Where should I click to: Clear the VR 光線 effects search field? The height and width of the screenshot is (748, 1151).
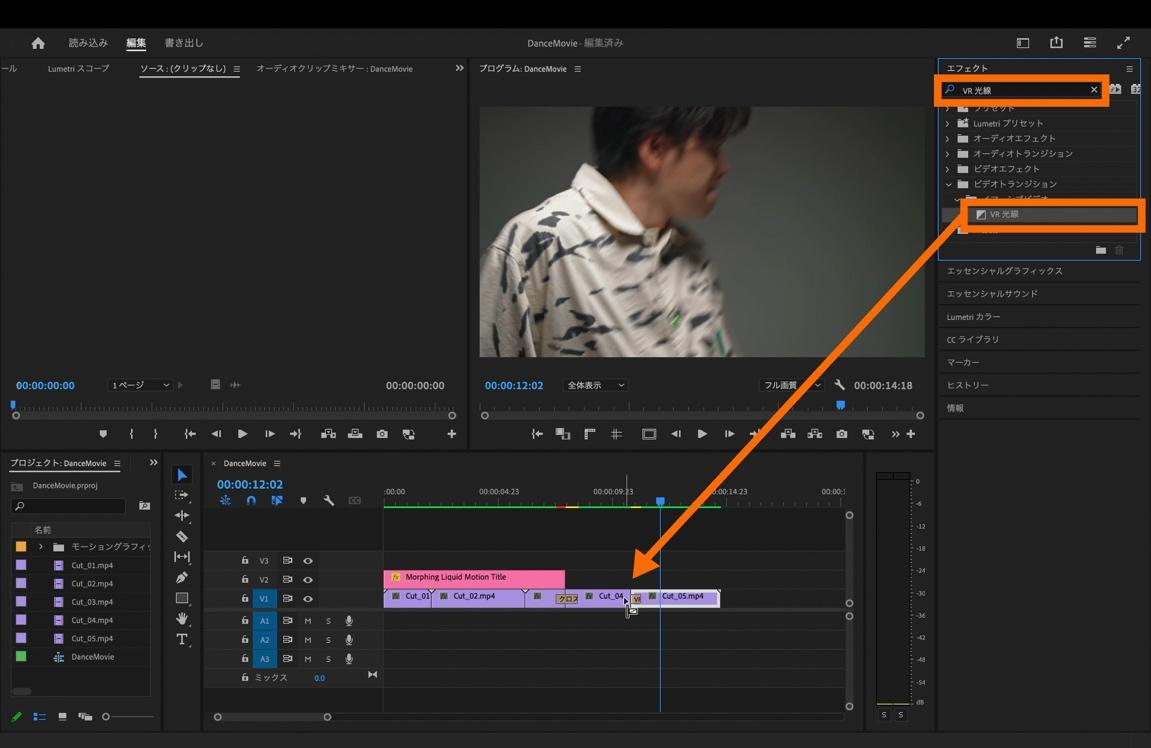(1094, 90)
